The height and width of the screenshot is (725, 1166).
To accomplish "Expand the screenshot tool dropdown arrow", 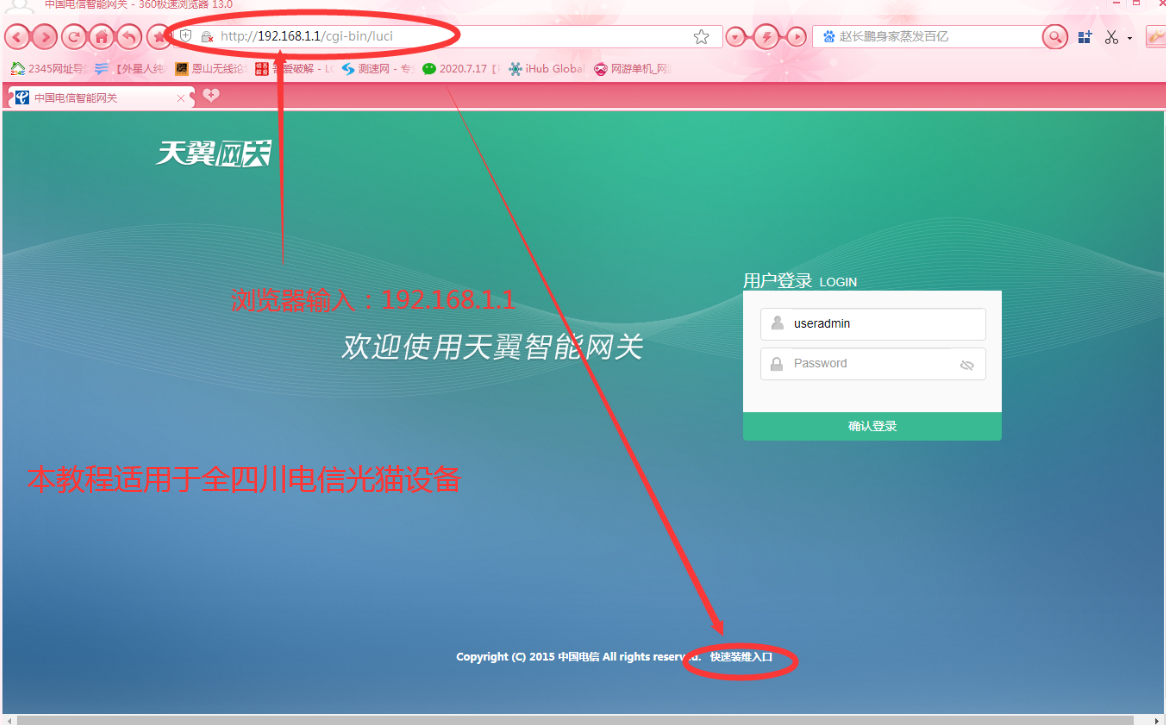I will tap(1130, 37).
